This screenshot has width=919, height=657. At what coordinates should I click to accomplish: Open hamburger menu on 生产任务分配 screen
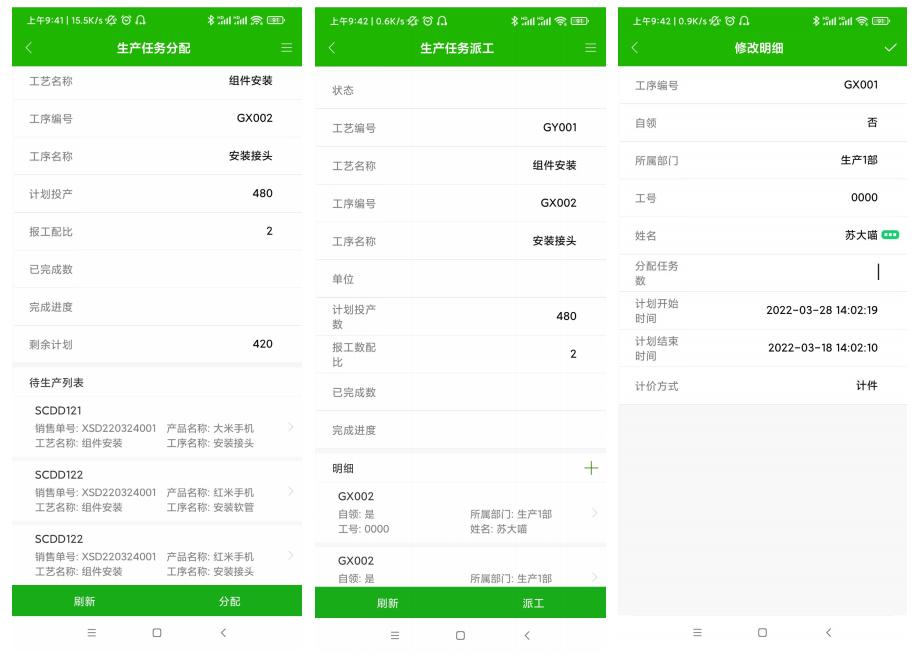[x=287, y=47]
